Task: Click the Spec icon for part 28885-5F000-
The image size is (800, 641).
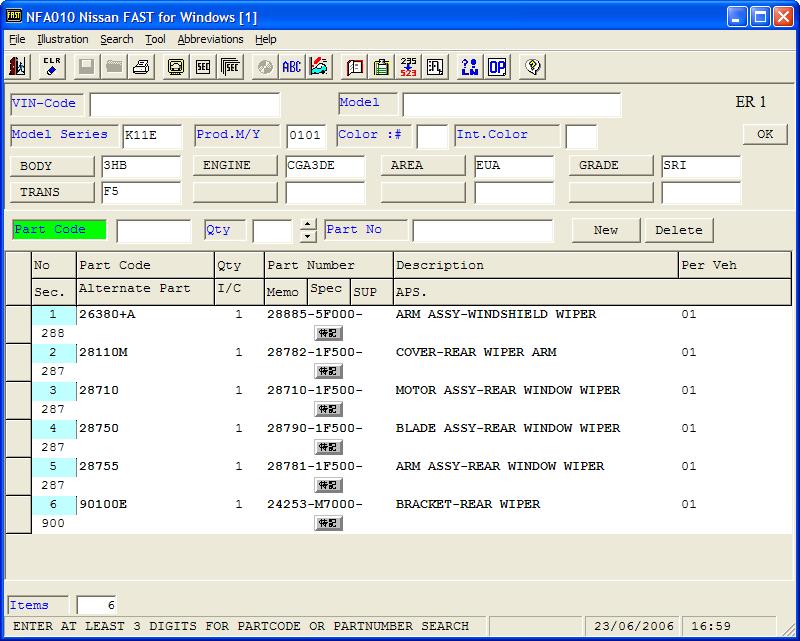Action: click(329, 334)
